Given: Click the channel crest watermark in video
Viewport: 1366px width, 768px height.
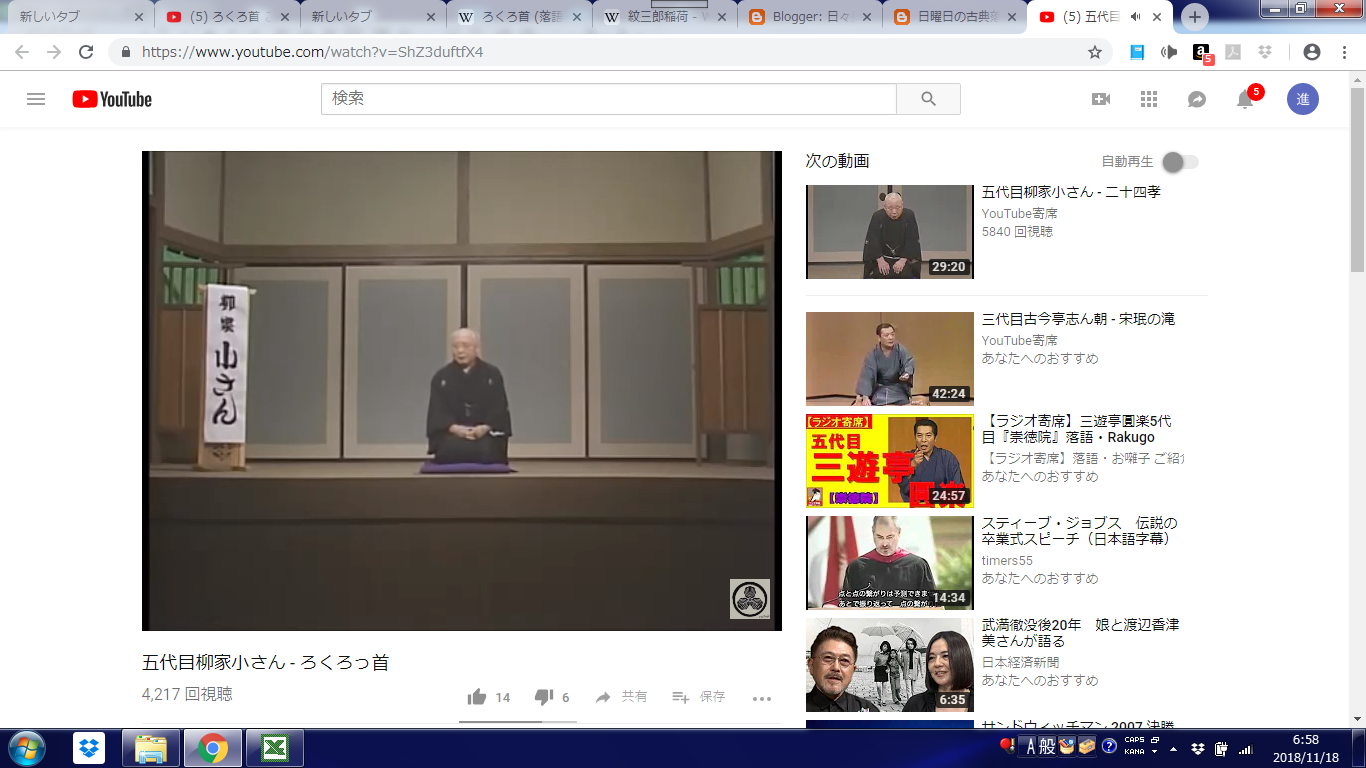Looking at the screenshot, I should point(750,599).
